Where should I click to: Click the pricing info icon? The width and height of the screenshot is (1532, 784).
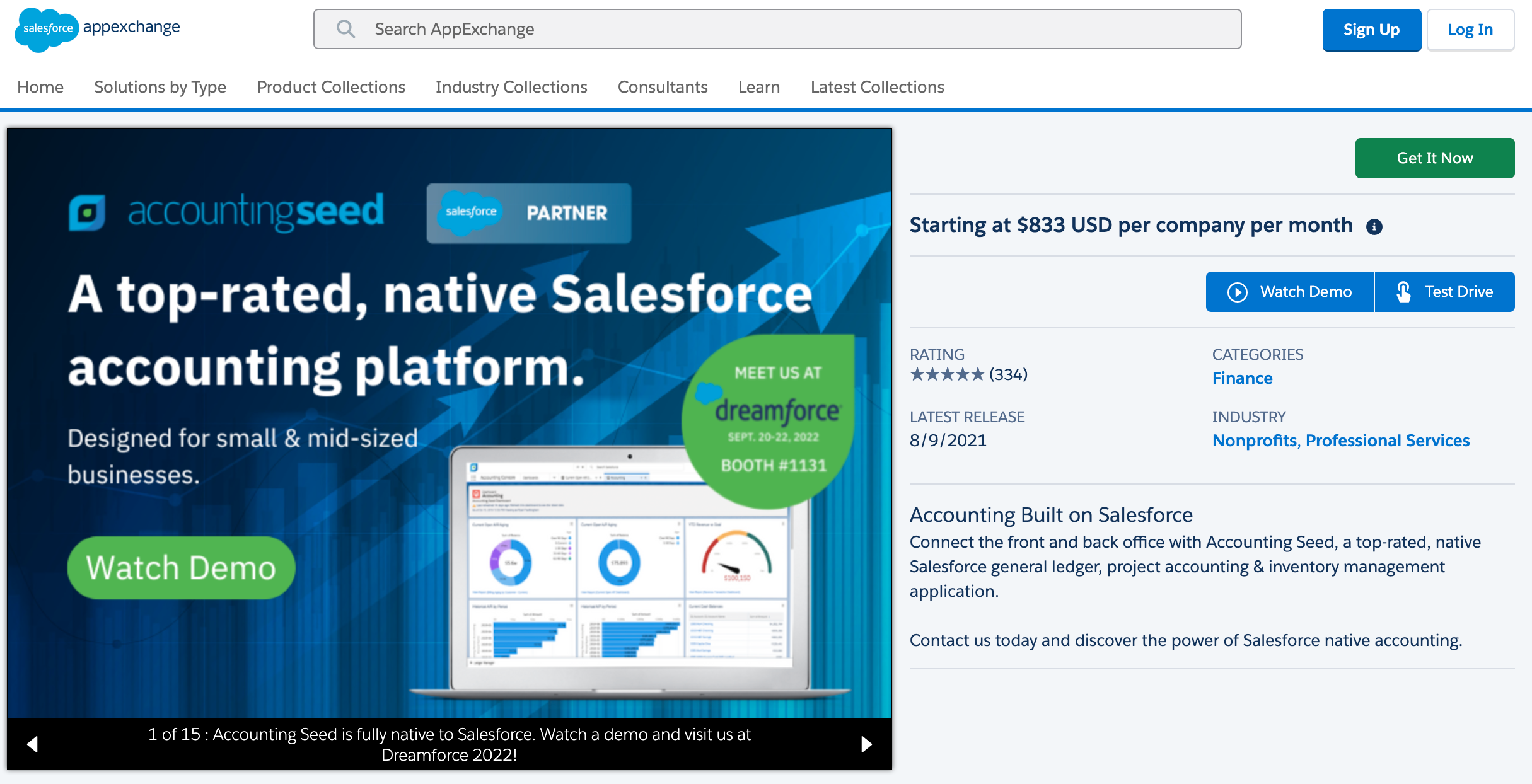(x=1374, y=226)
